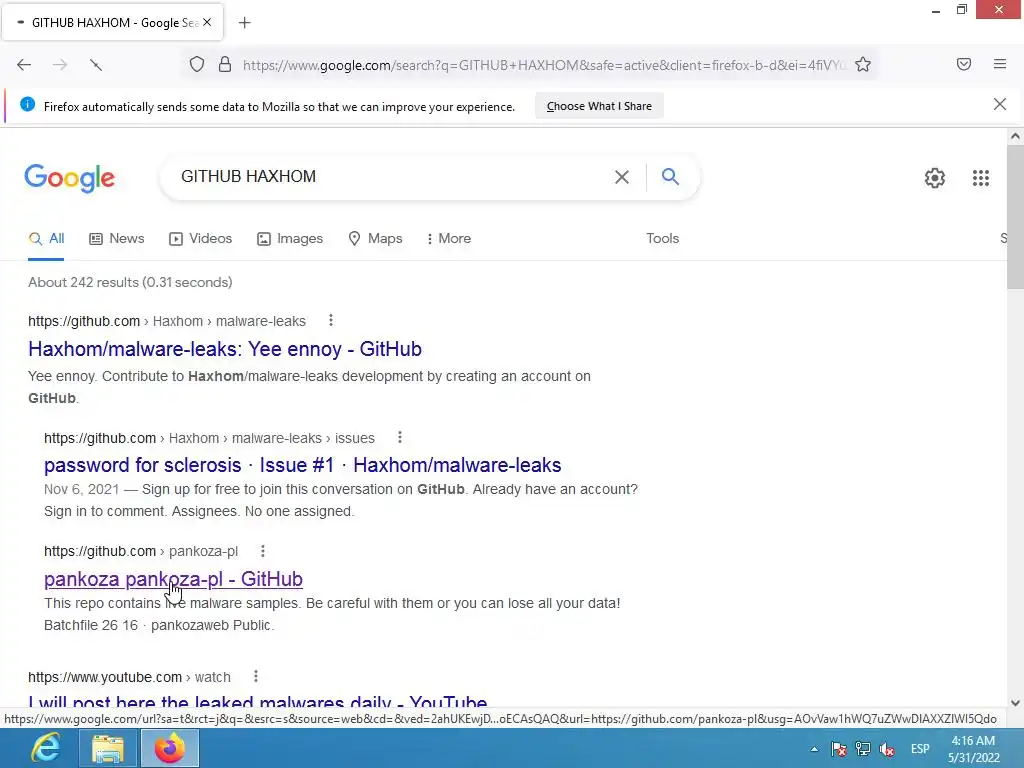Switch to the Maps results tab
Screen dimensions: 1024x768
point(376,238)
